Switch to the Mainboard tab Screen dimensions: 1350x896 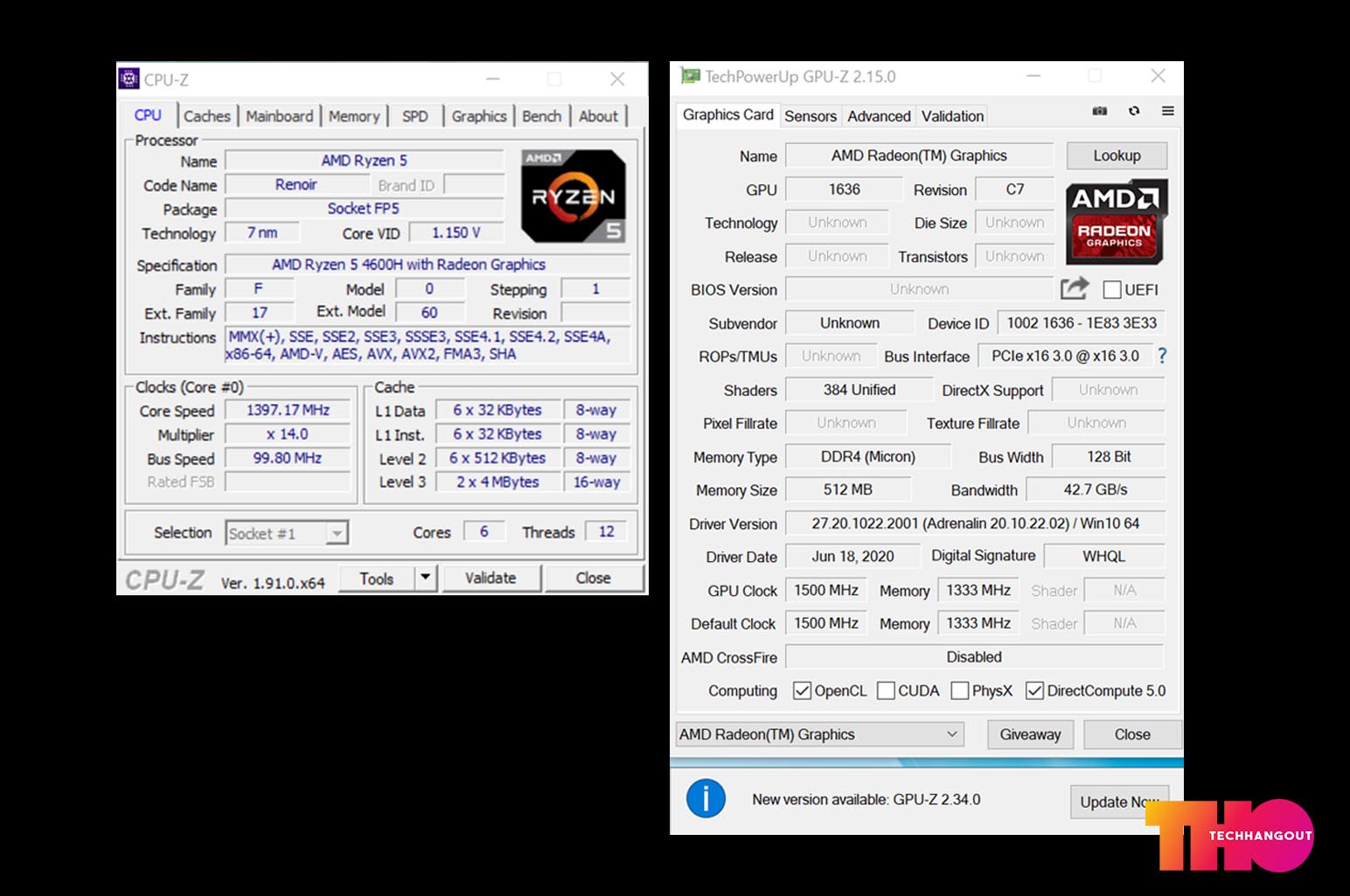pyautogui.click(x=279, y=116)
